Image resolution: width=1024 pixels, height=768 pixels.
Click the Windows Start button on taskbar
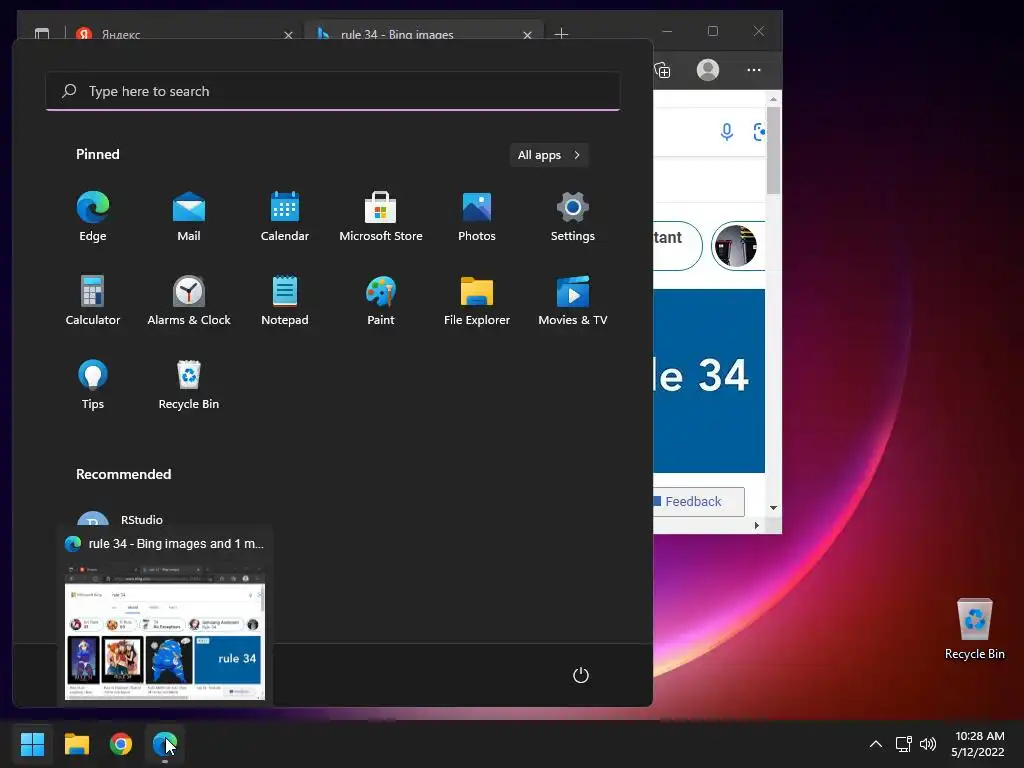32,744
